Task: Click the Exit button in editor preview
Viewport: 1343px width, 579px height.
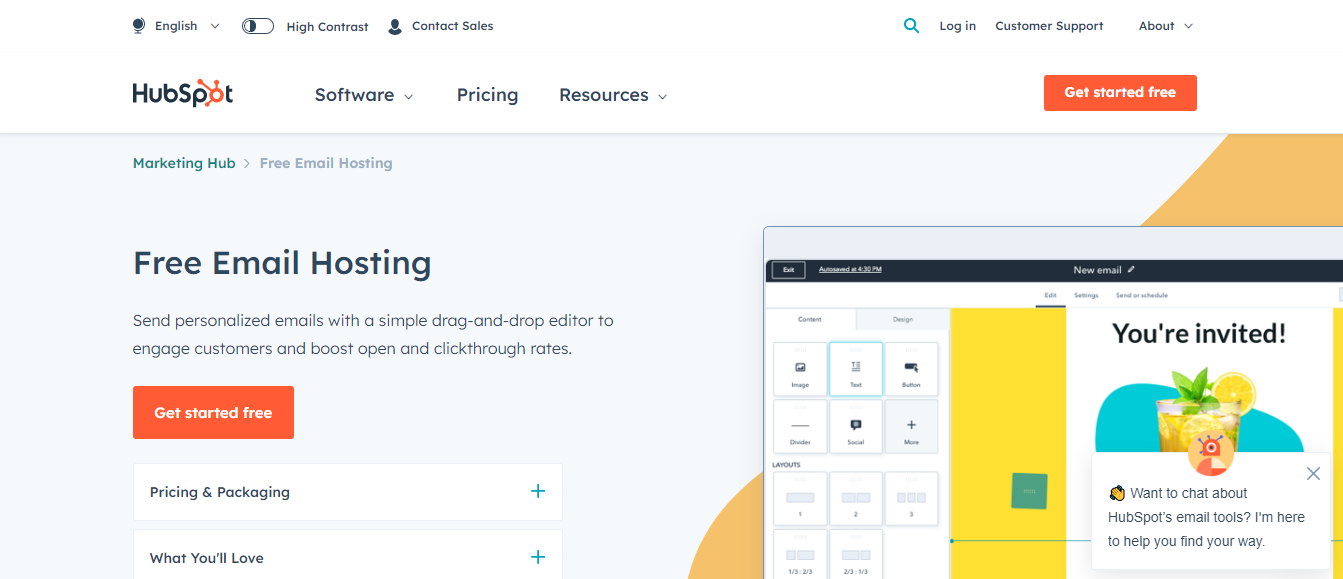Action: point(788,270)
